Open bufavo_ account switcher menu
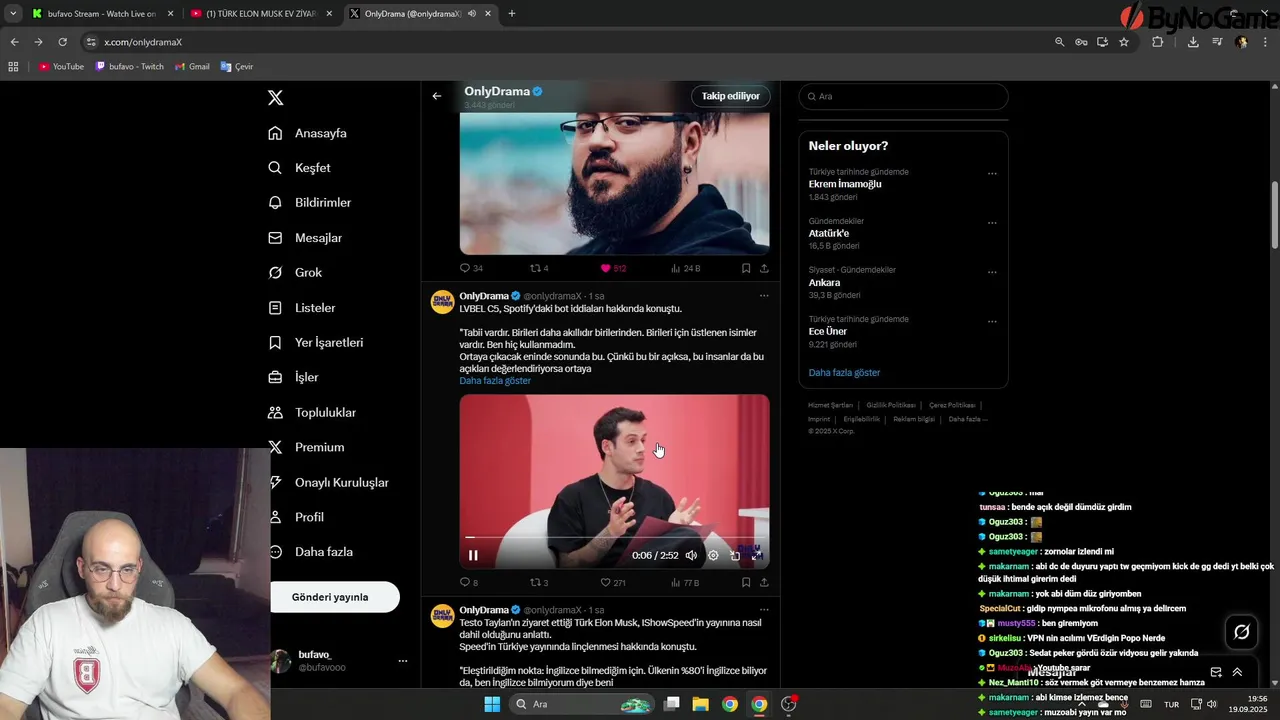The height and width of the screenshot is (720, 1280). click(403, 661)
